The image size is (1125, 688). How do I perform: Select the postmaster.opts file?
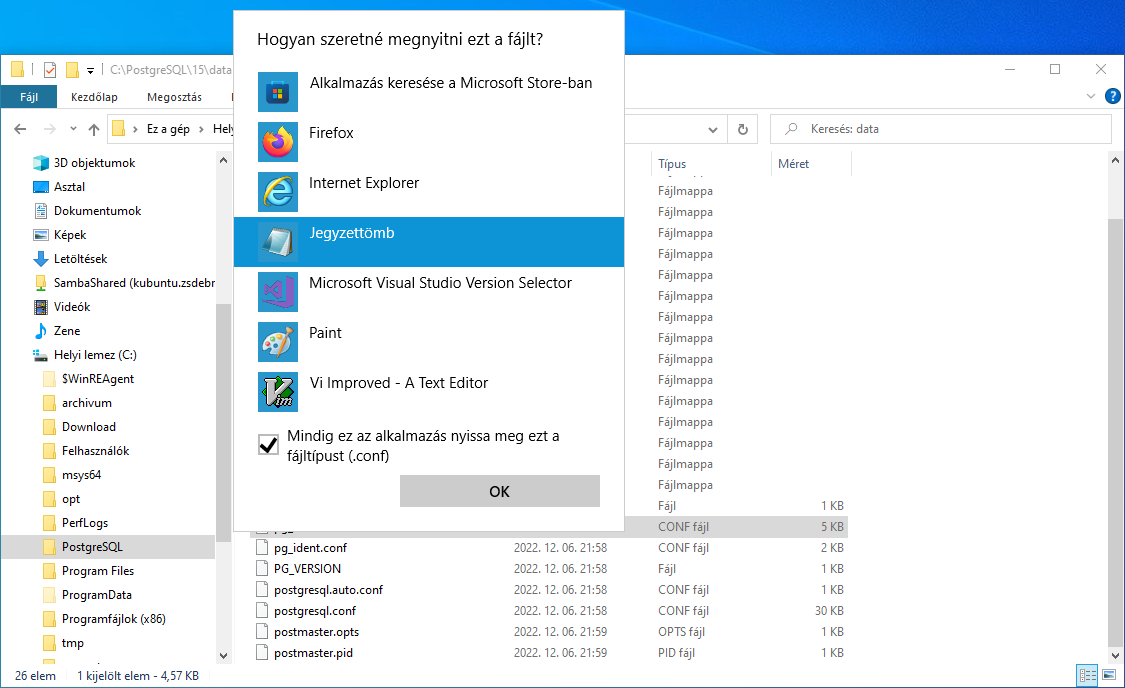coord(316,632)
